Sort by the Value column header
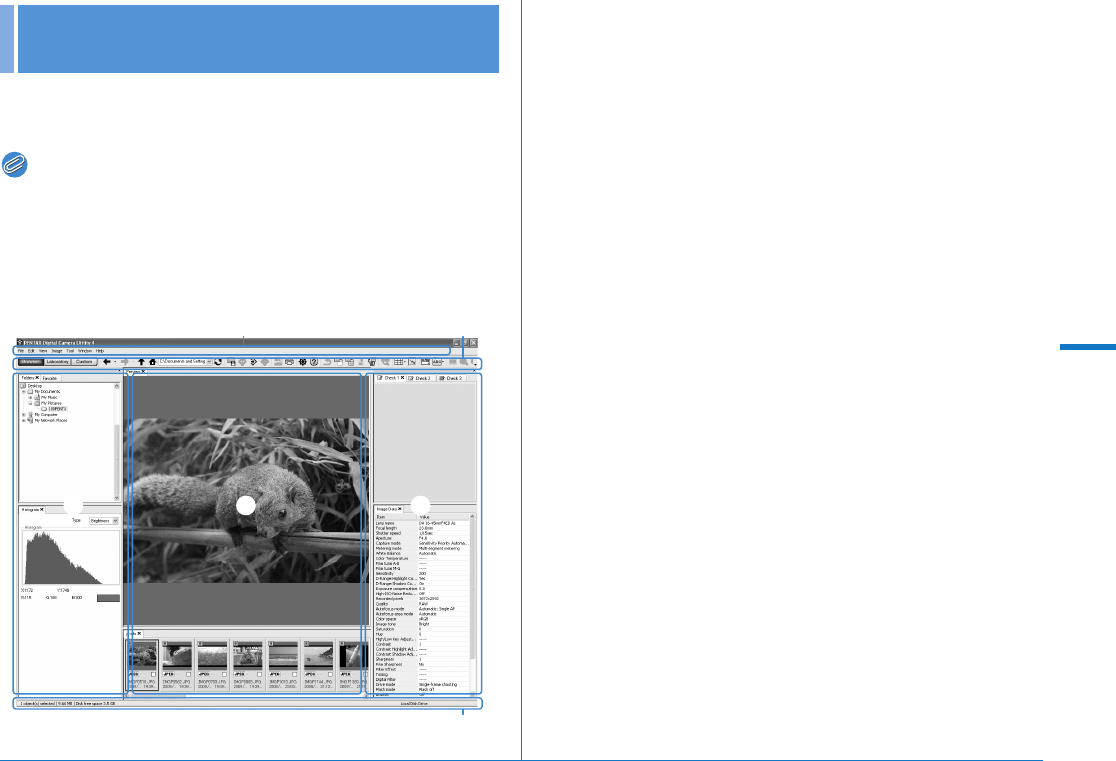 coord(443,517)
